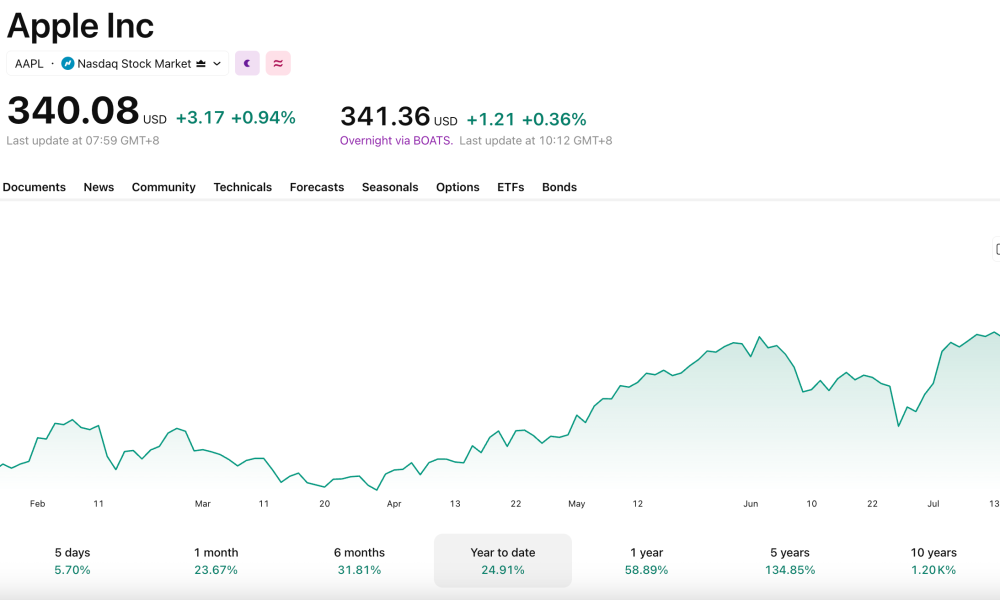
Task: Open the News tab
Action: (x=99, y=187)
